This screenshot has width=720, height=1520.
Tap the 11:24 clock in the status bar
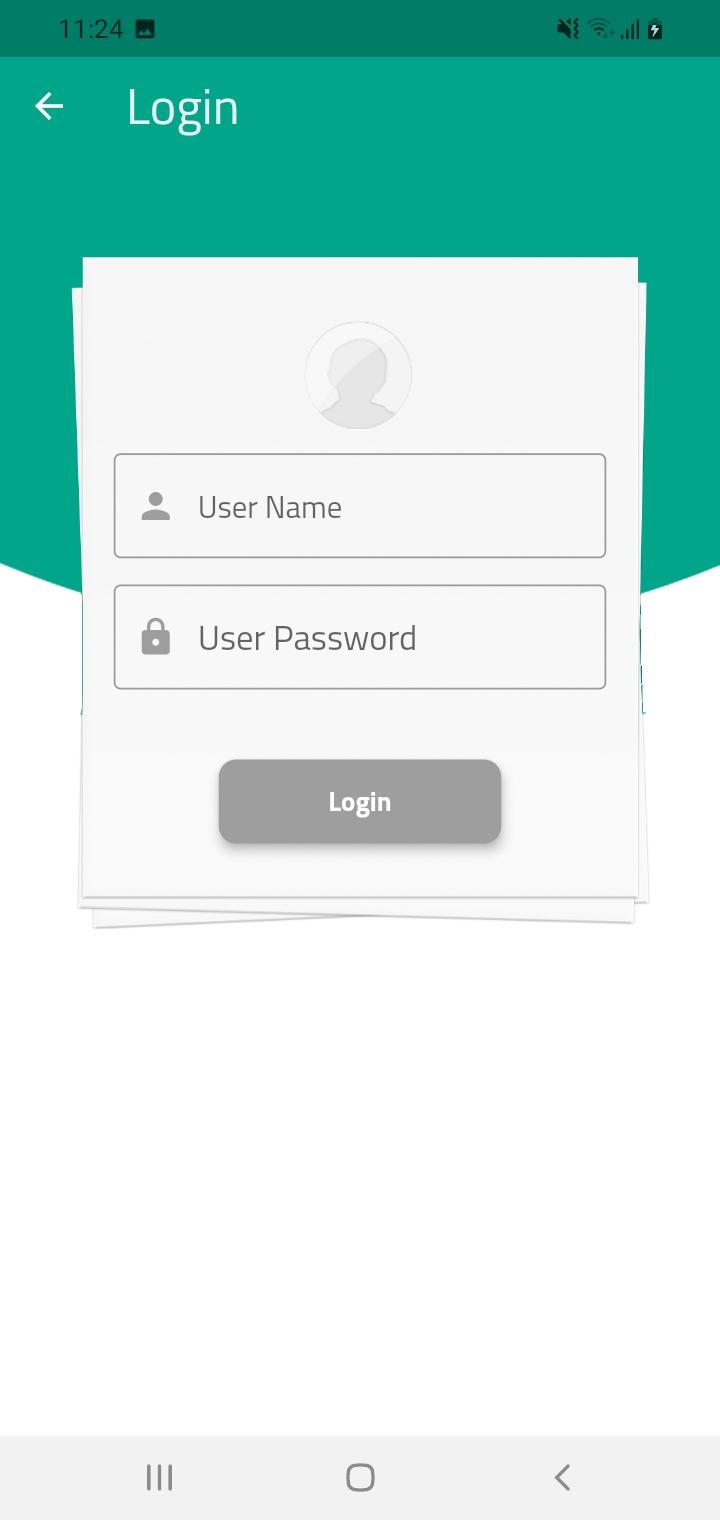(90, 29)
